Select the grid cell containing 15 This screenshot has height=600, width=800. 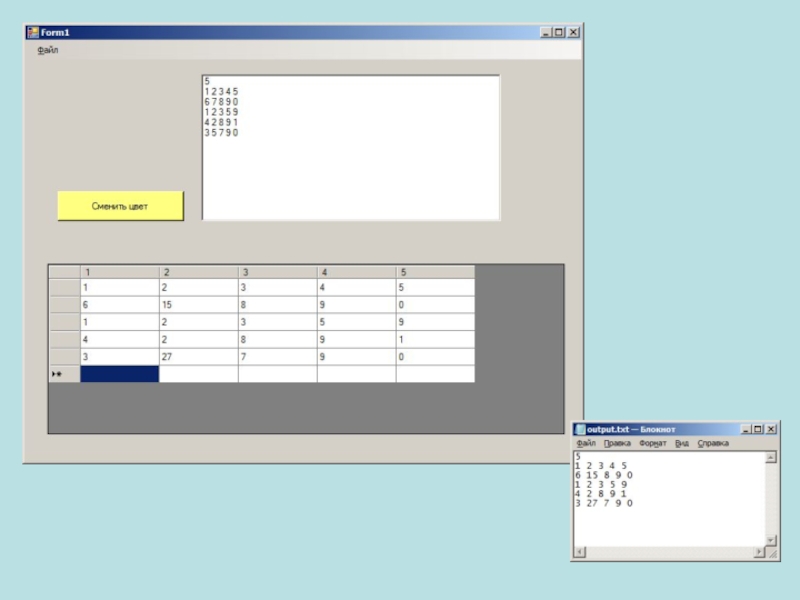click(x=198, y=305)
